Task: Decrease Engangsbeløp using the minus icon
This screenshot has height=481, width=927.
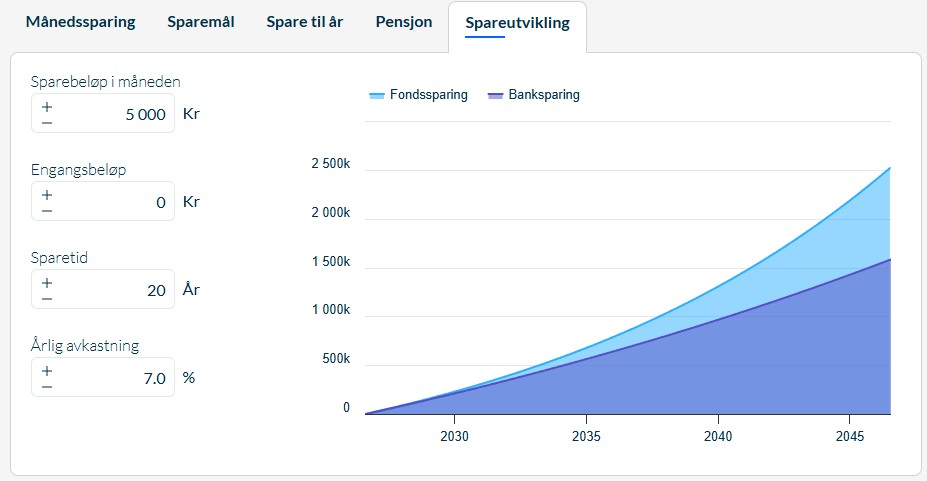Action: 47,211
